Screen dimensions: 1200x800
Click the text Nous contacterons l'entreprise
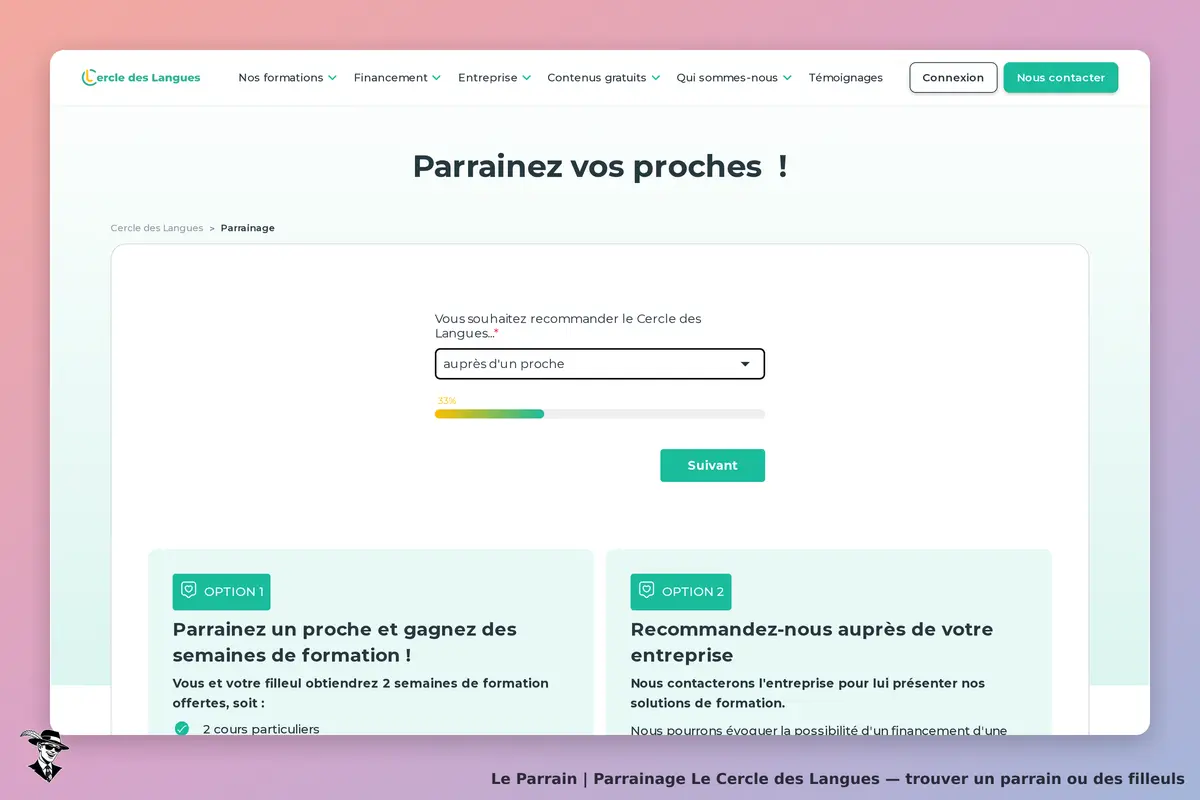pos(808,693)
